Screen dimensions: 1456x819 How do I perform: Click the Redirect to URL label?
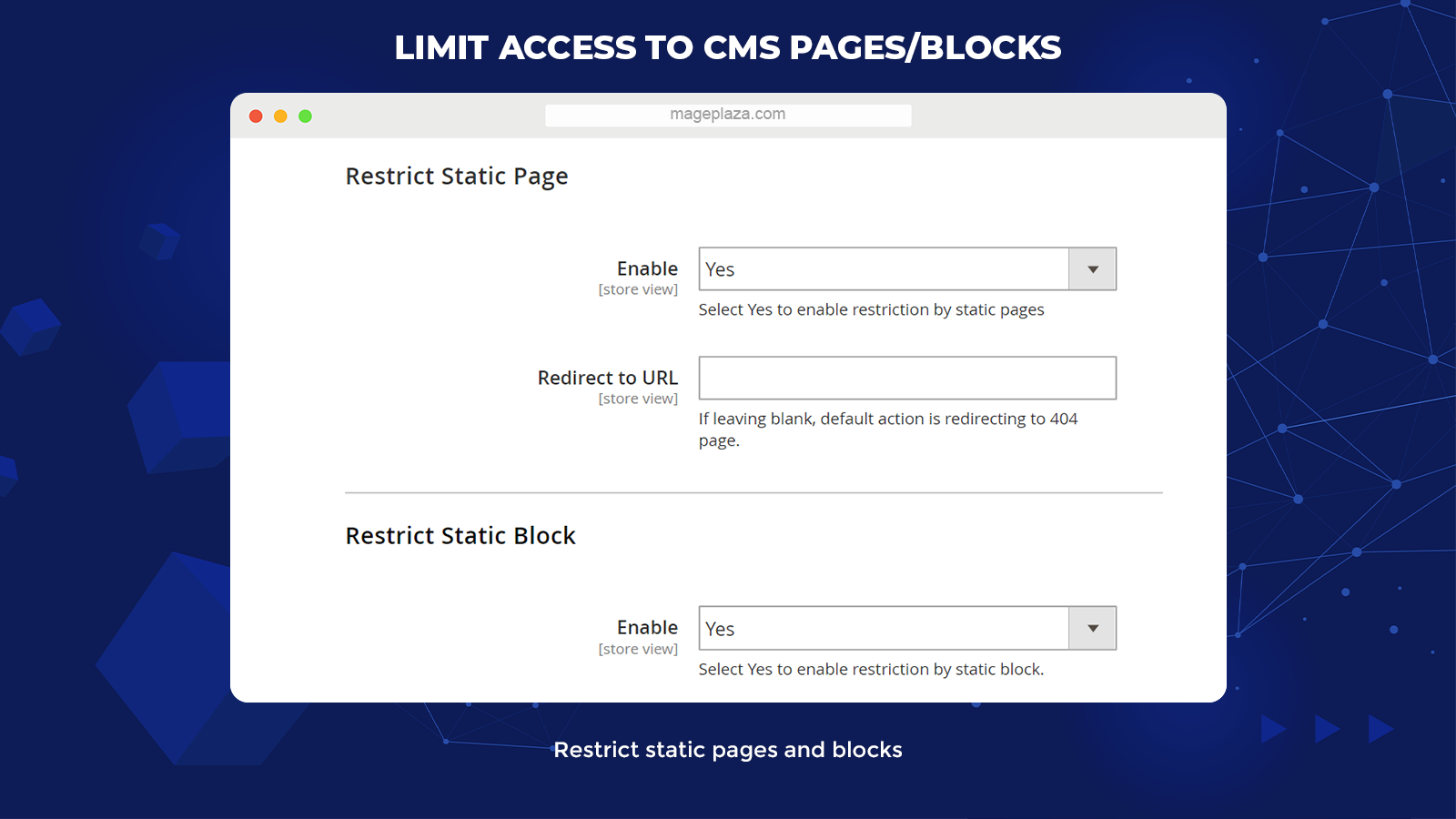(x=607, y=378)
